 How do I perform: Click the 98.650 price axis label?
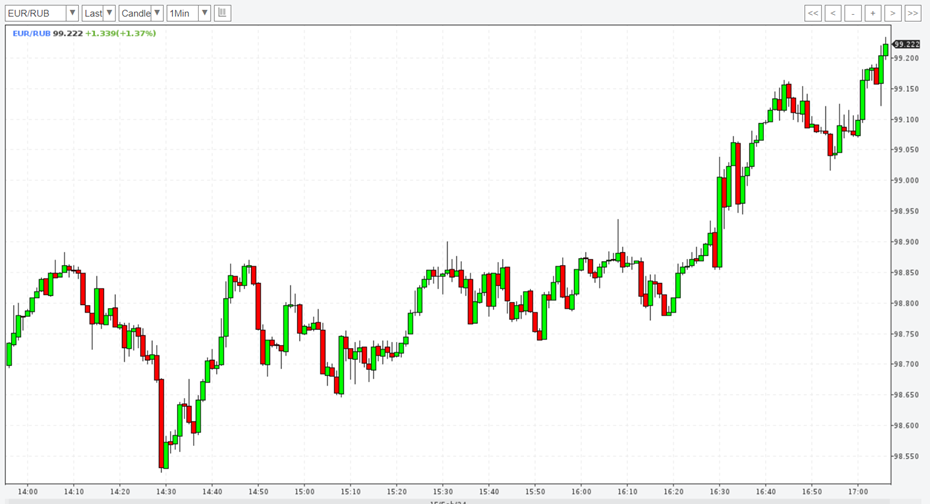click(x=906, y=395)
